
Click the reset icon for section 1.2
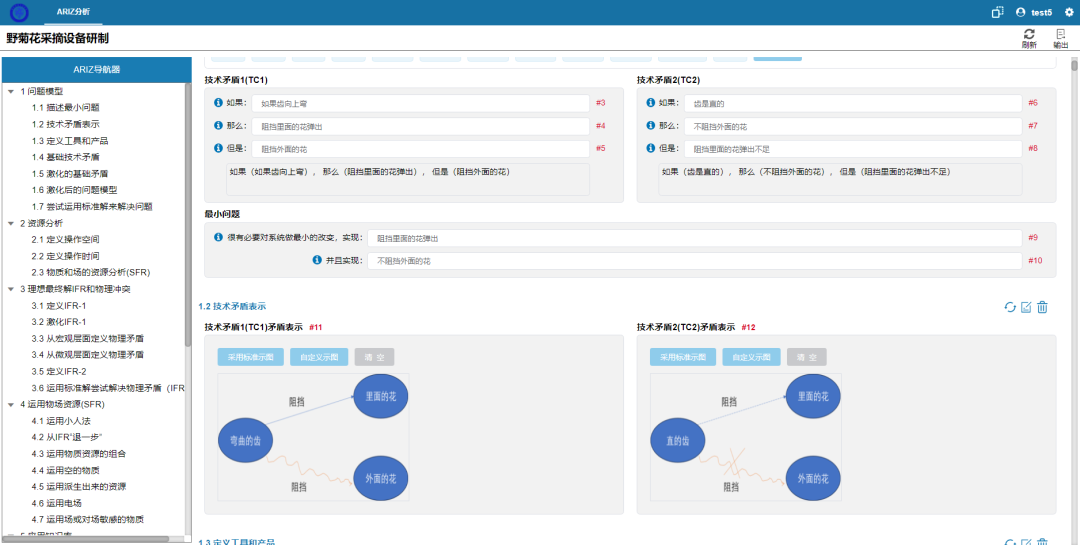(x=1010, y=307)
